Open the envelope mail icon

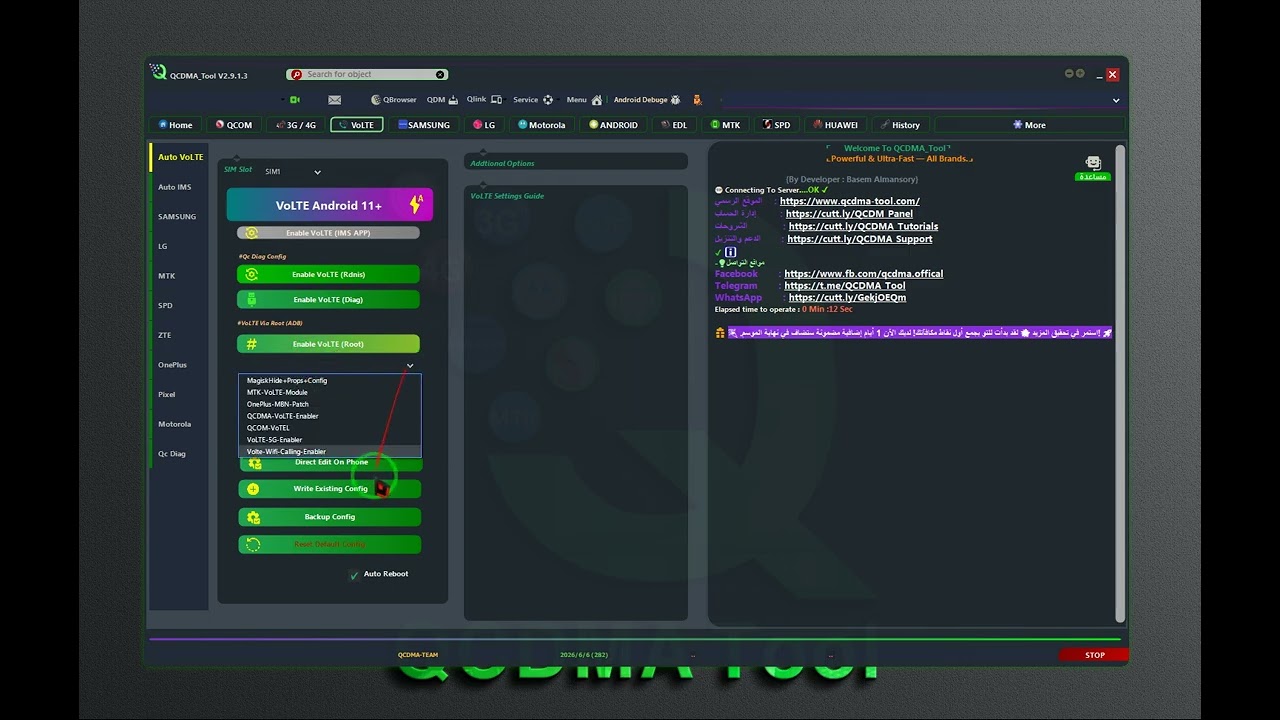[335, 100]
